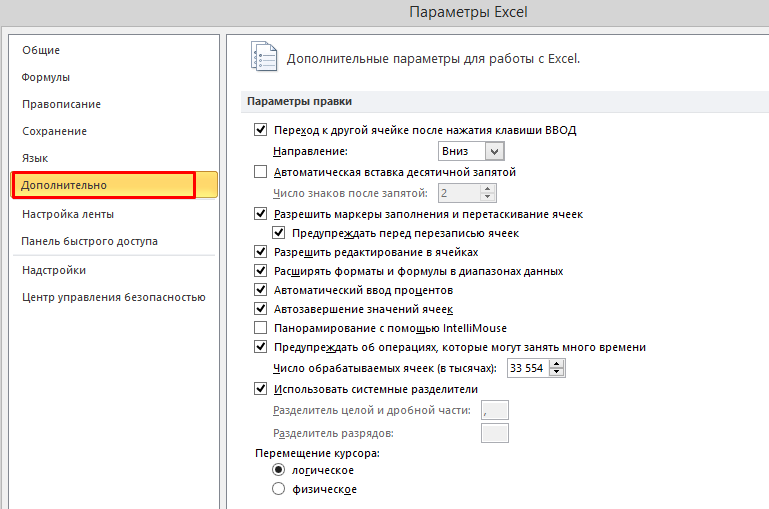Toggle Предупреждать об операциях, занимающих много времени
Viewport: 769px width, 509px height.
(260, 347)
